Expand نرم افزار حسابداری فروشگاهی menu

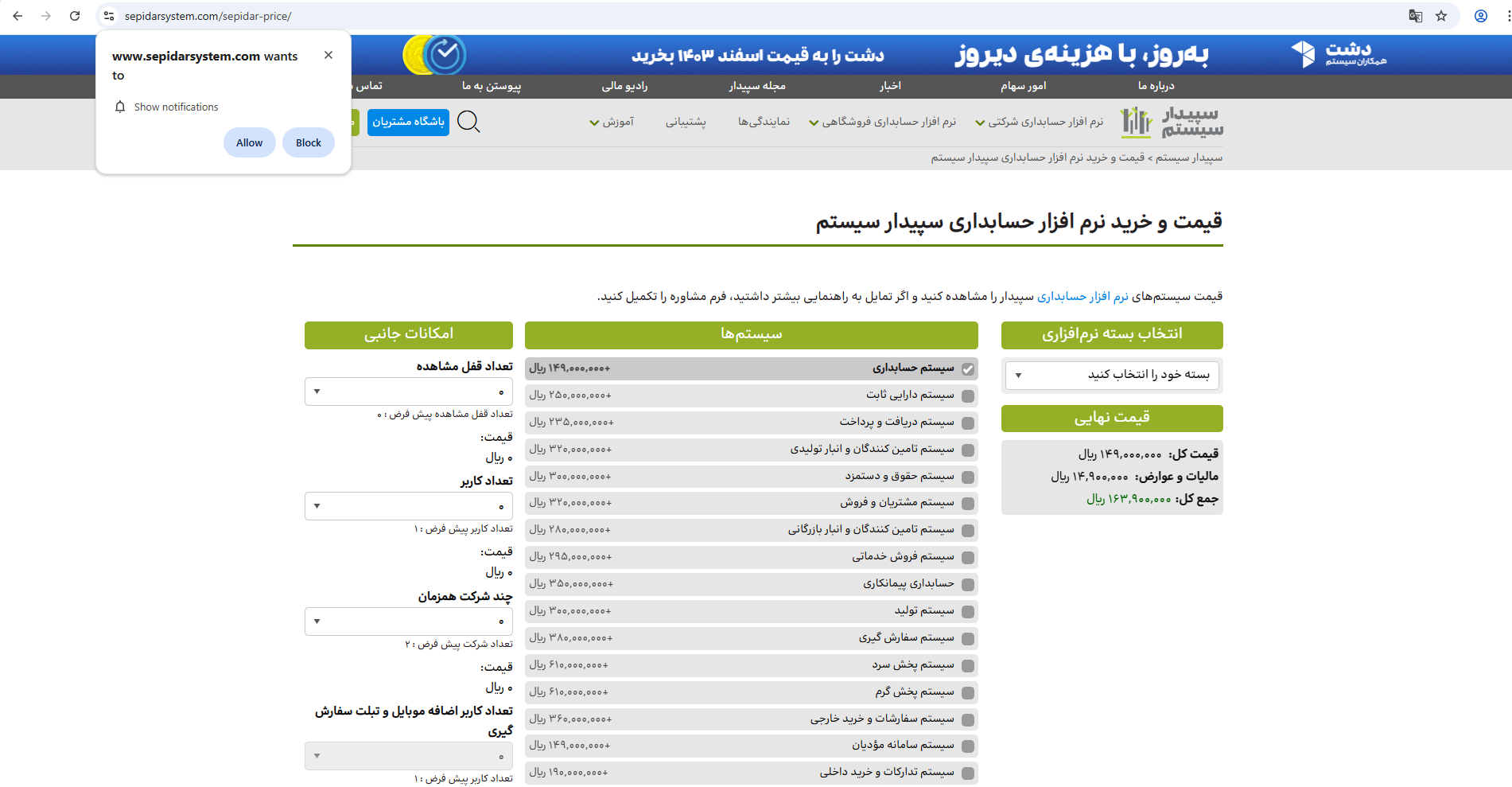(x=882, y=122)
